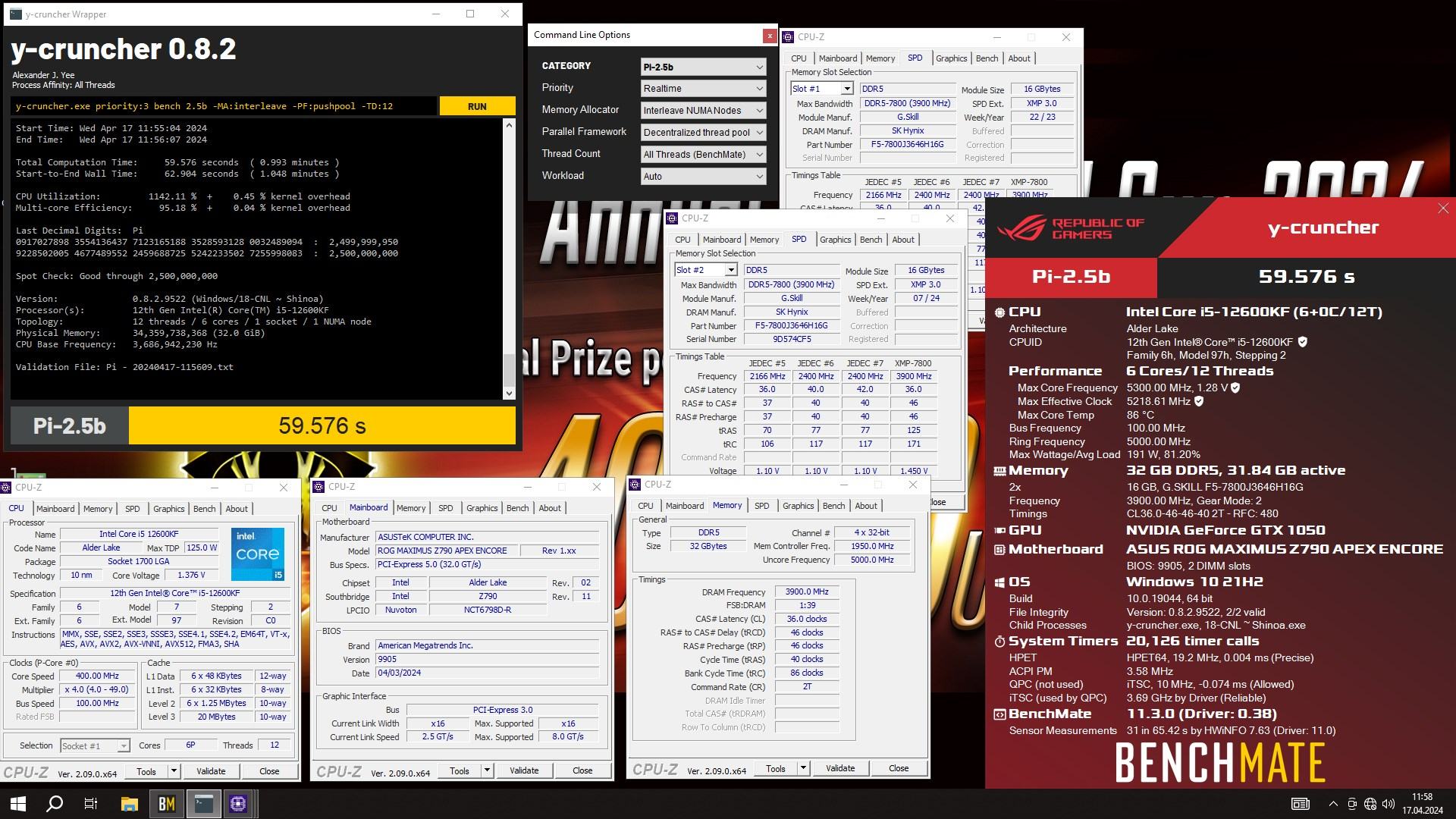The image size is (1456, 819).
Task: Click the Part Number field in Slot #2
Action: tap(792, 326)
